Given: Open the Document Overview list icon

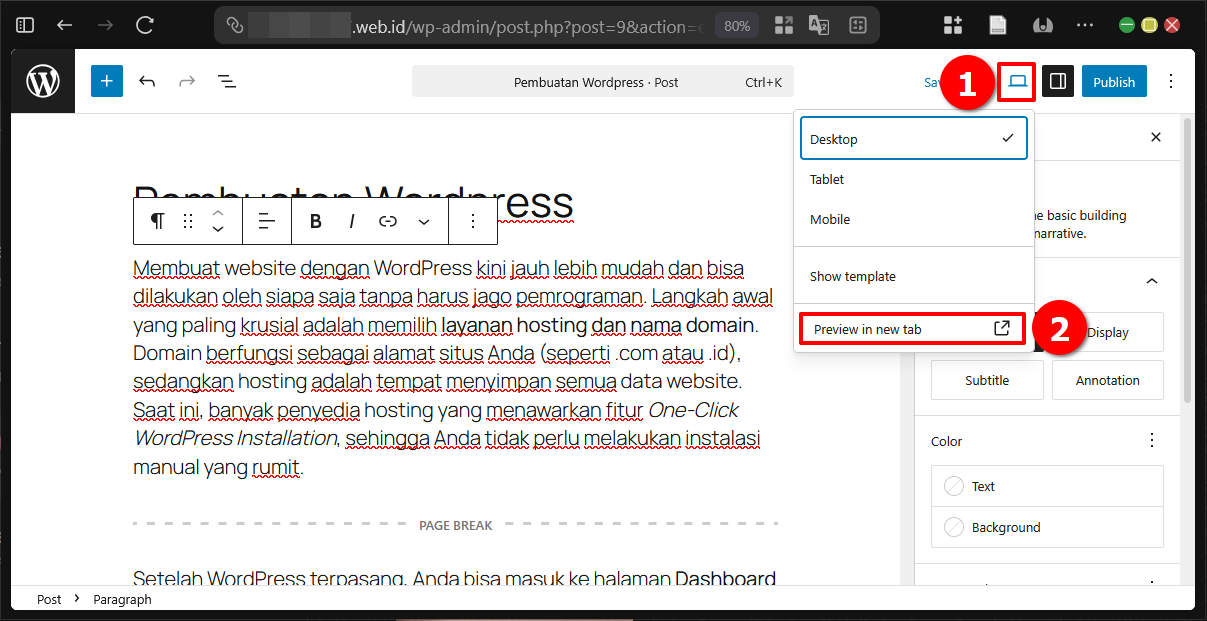Looking at the screenshot, I should 226,81.
